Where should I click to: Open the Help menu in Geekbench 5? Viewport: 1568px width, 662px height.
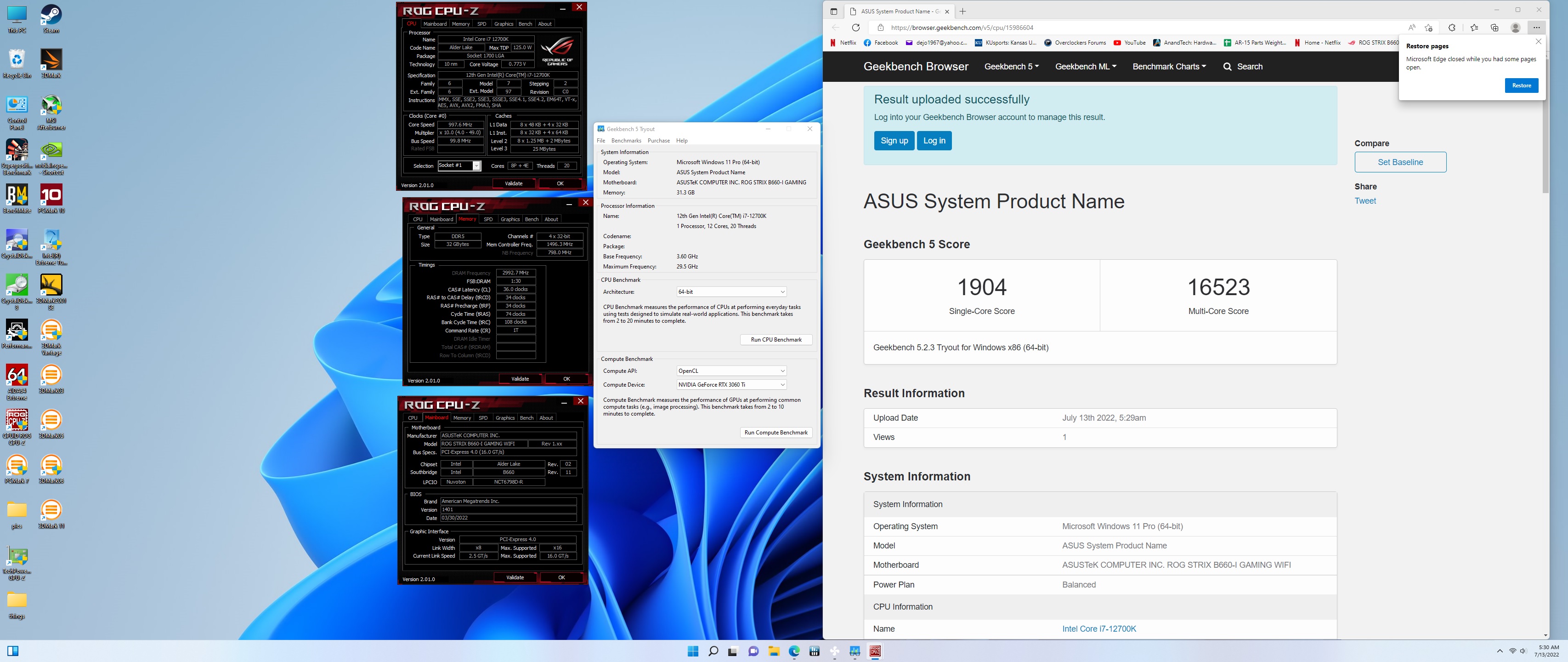click(x=682, y=141)
